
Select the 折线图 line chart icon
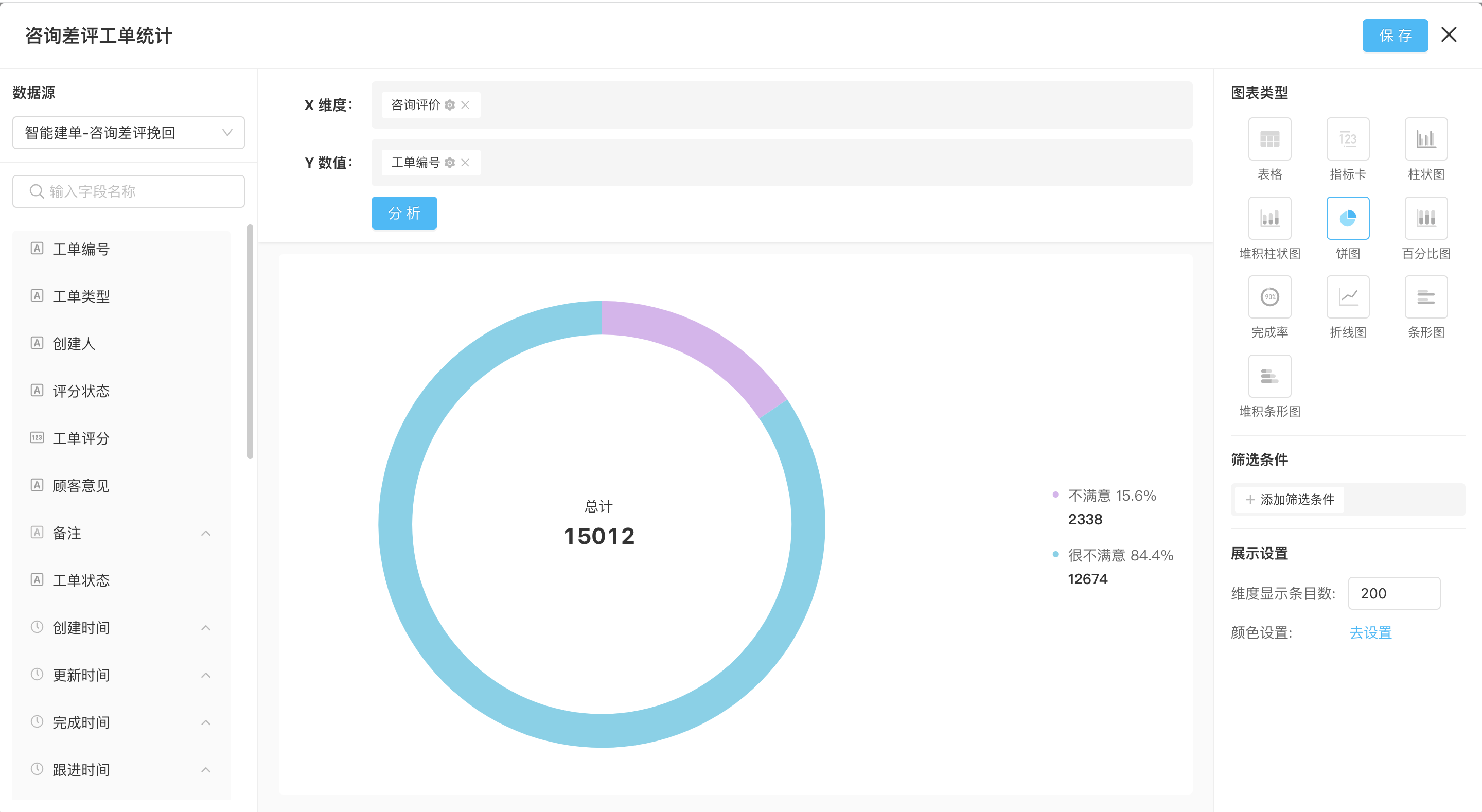pos(1348,297)
